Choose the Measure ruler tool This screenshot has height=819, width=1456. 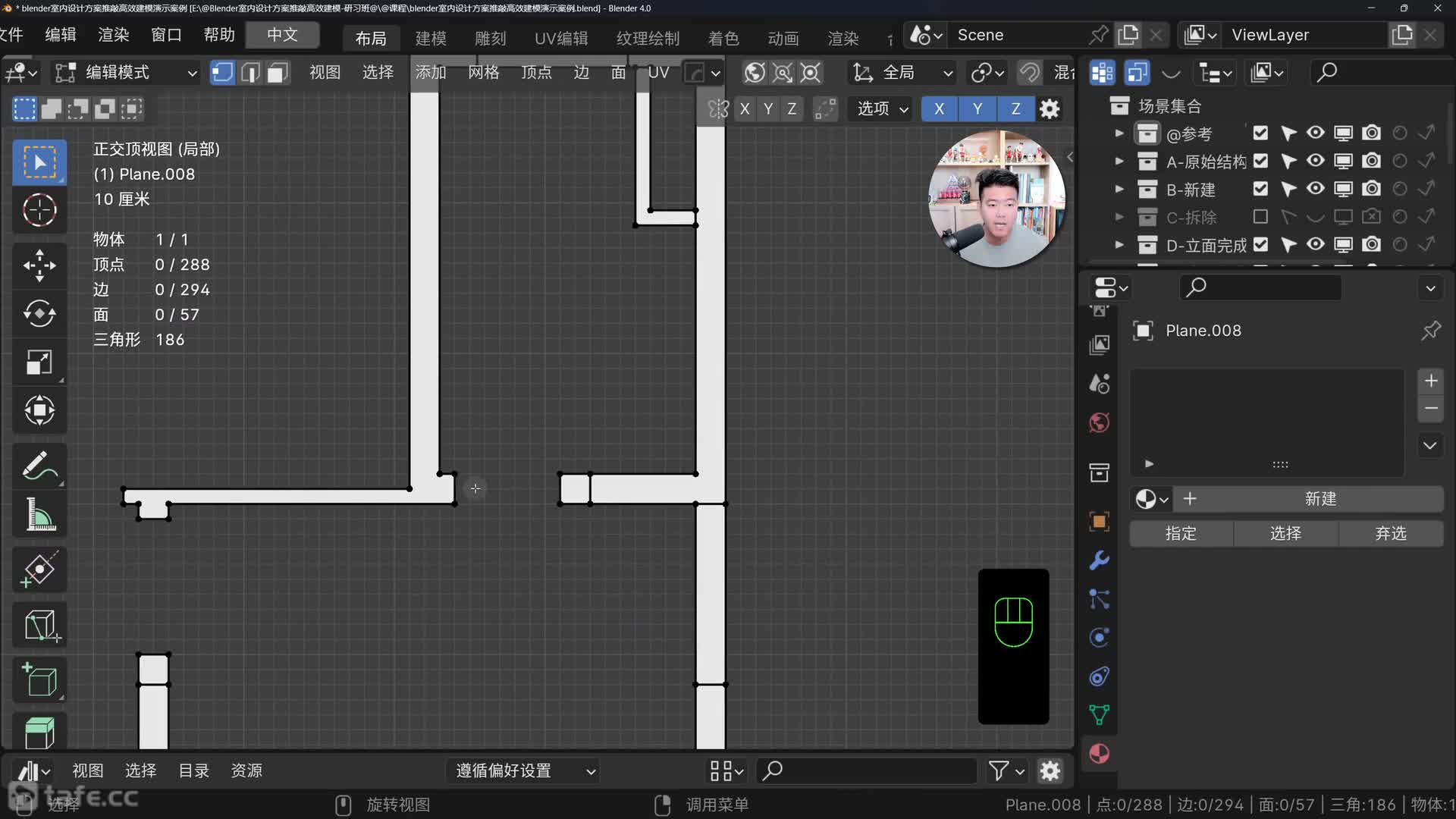pyautogui.click(x=39, y=515)
